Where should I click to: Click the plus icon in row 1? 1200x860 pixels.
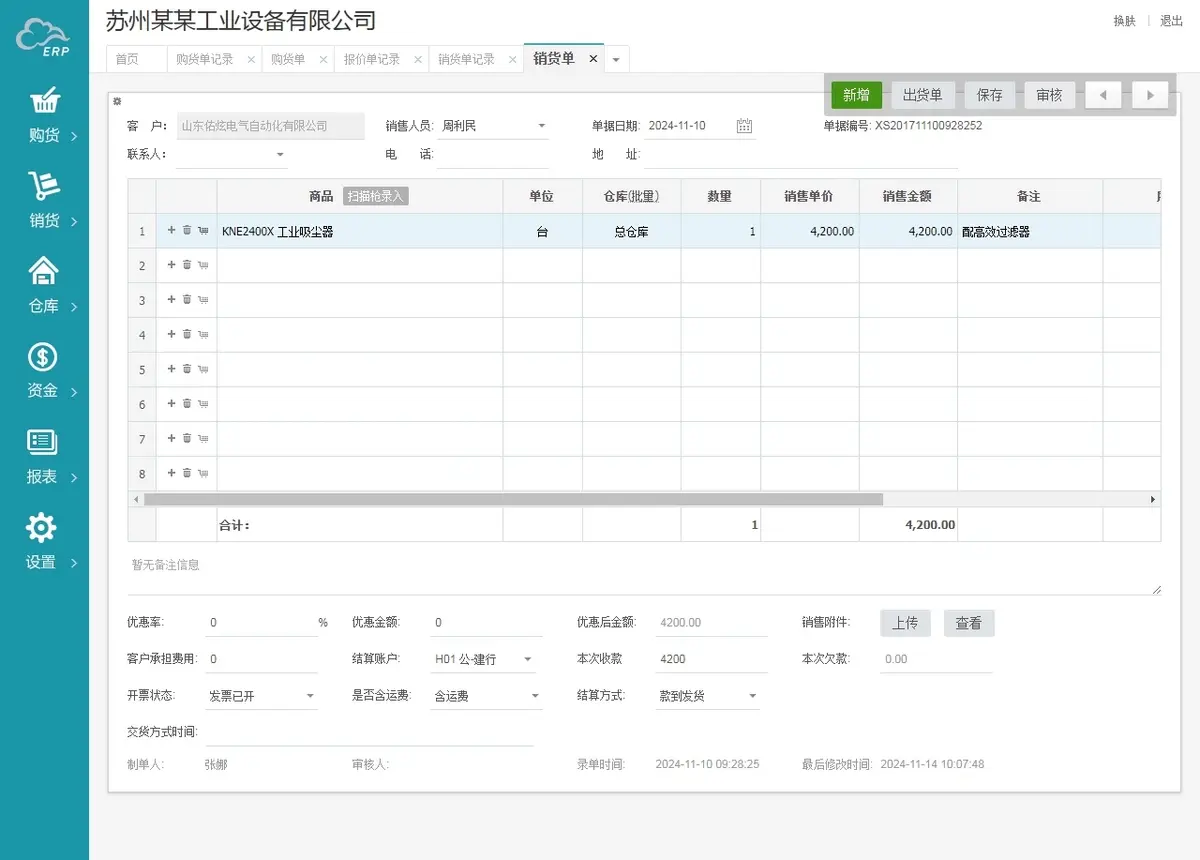[x=171, y=230]
